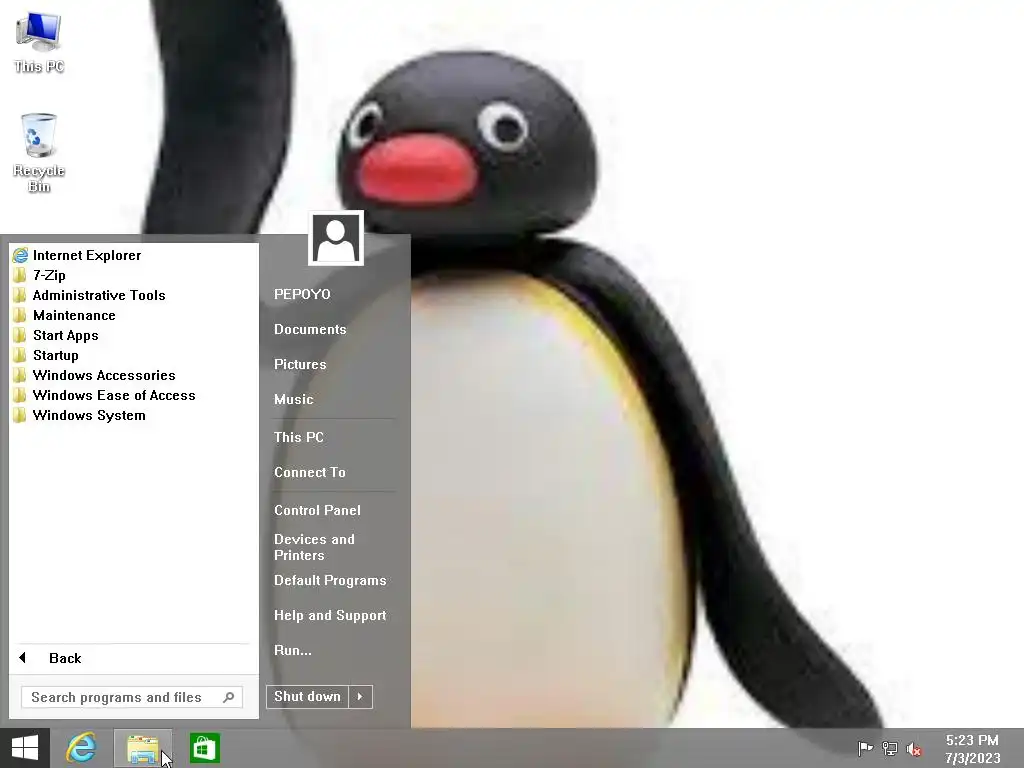Click the Startup folder icon
The image size is (1024, 768).
pyautogui.click(x=20, y=355)
